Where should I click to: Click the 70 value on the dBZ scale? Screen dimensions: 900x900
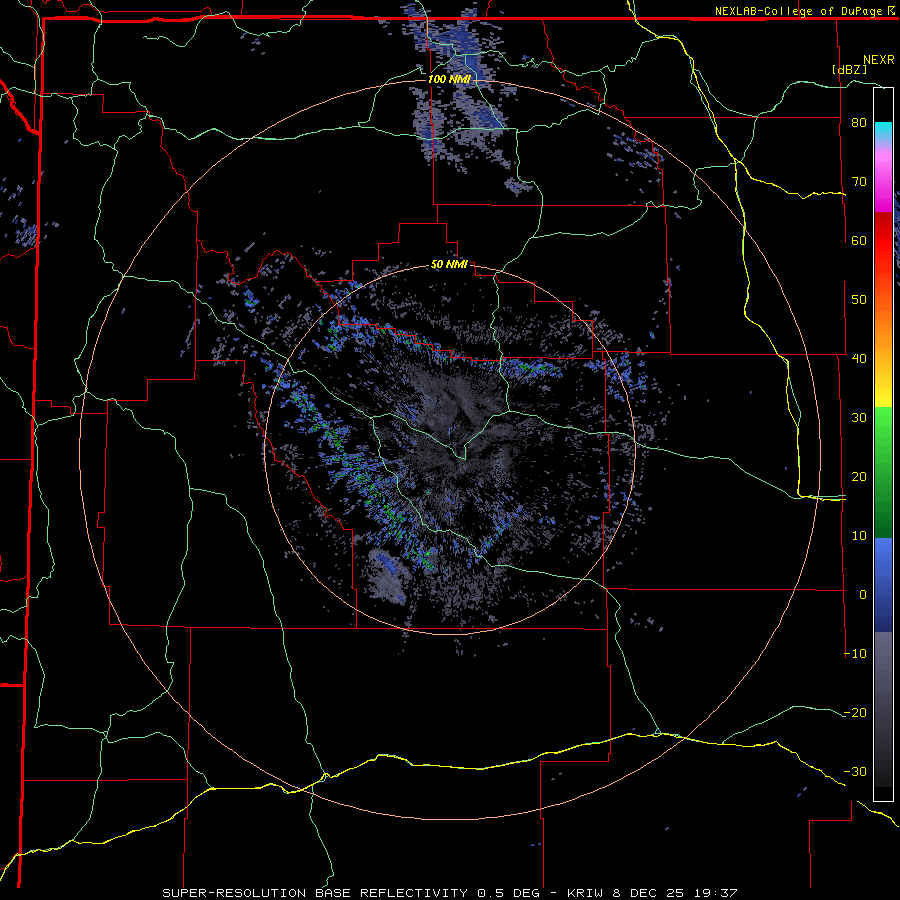click(x=859, y=182)
